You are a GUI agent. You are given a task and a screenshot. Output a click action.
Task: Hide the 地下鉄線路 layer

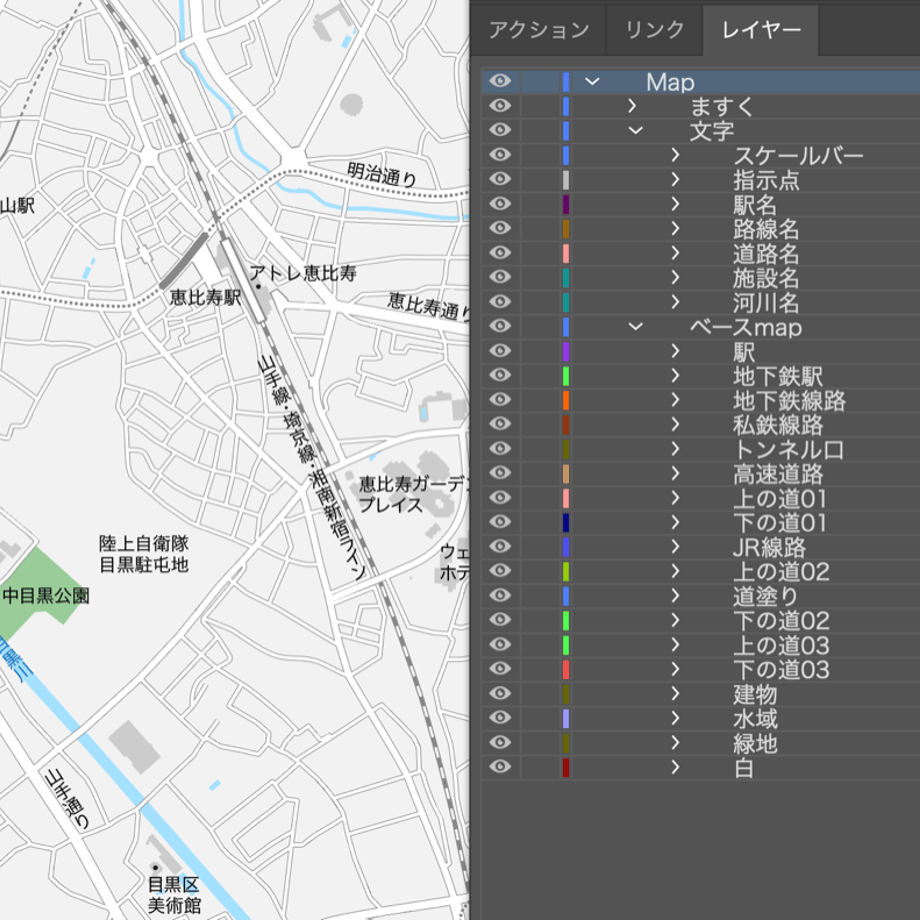500,400
